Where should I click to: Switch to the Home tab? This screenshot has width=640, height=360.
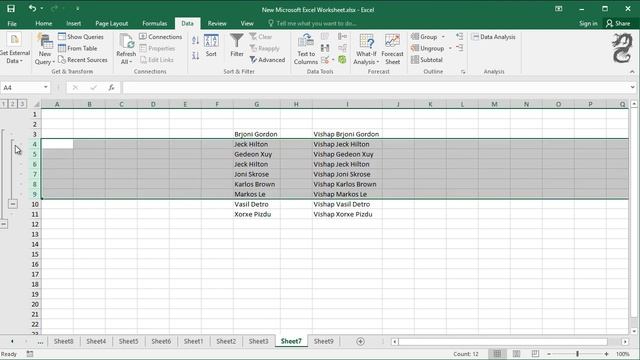(44, 23)
